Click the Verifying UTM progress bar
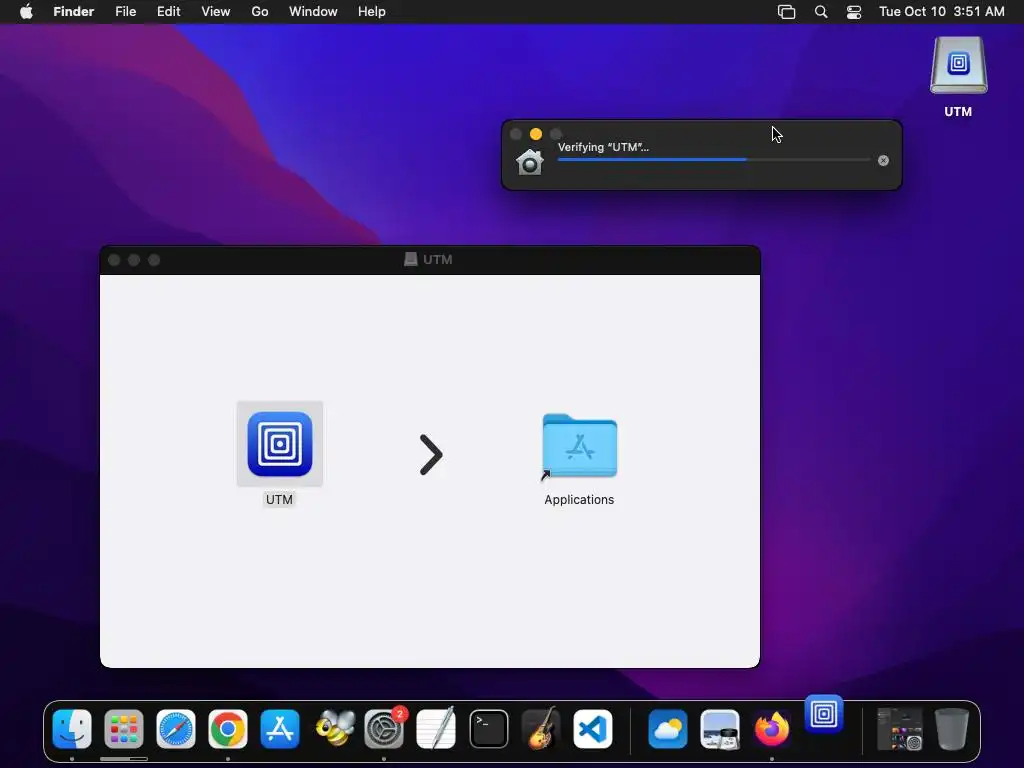Image resolution: width=1024 pixels, height=768 pixels. 713,159
